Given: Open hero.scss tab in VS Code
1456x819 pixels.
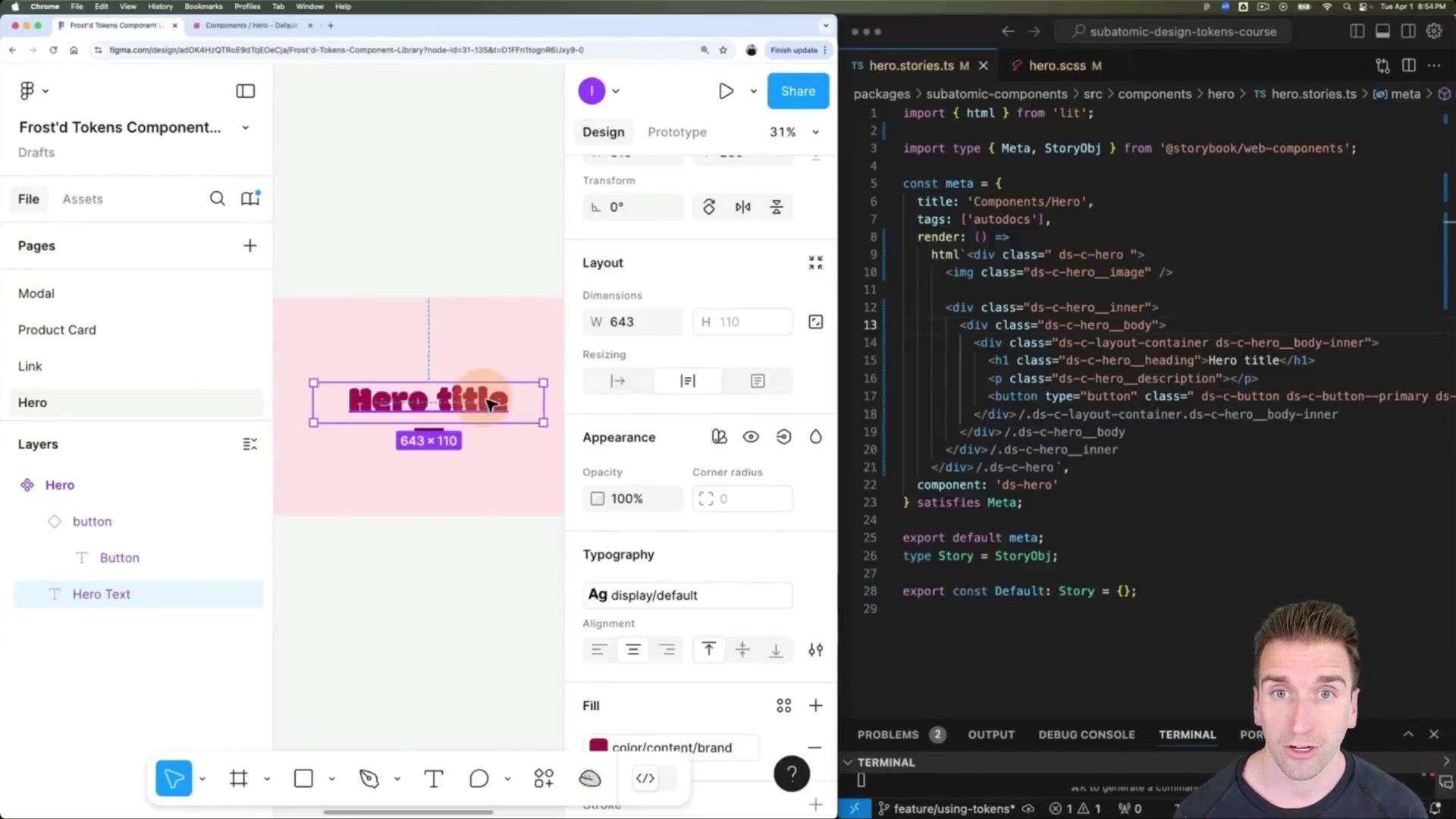Looking at the screenshot, I should tap(1057, 66).
